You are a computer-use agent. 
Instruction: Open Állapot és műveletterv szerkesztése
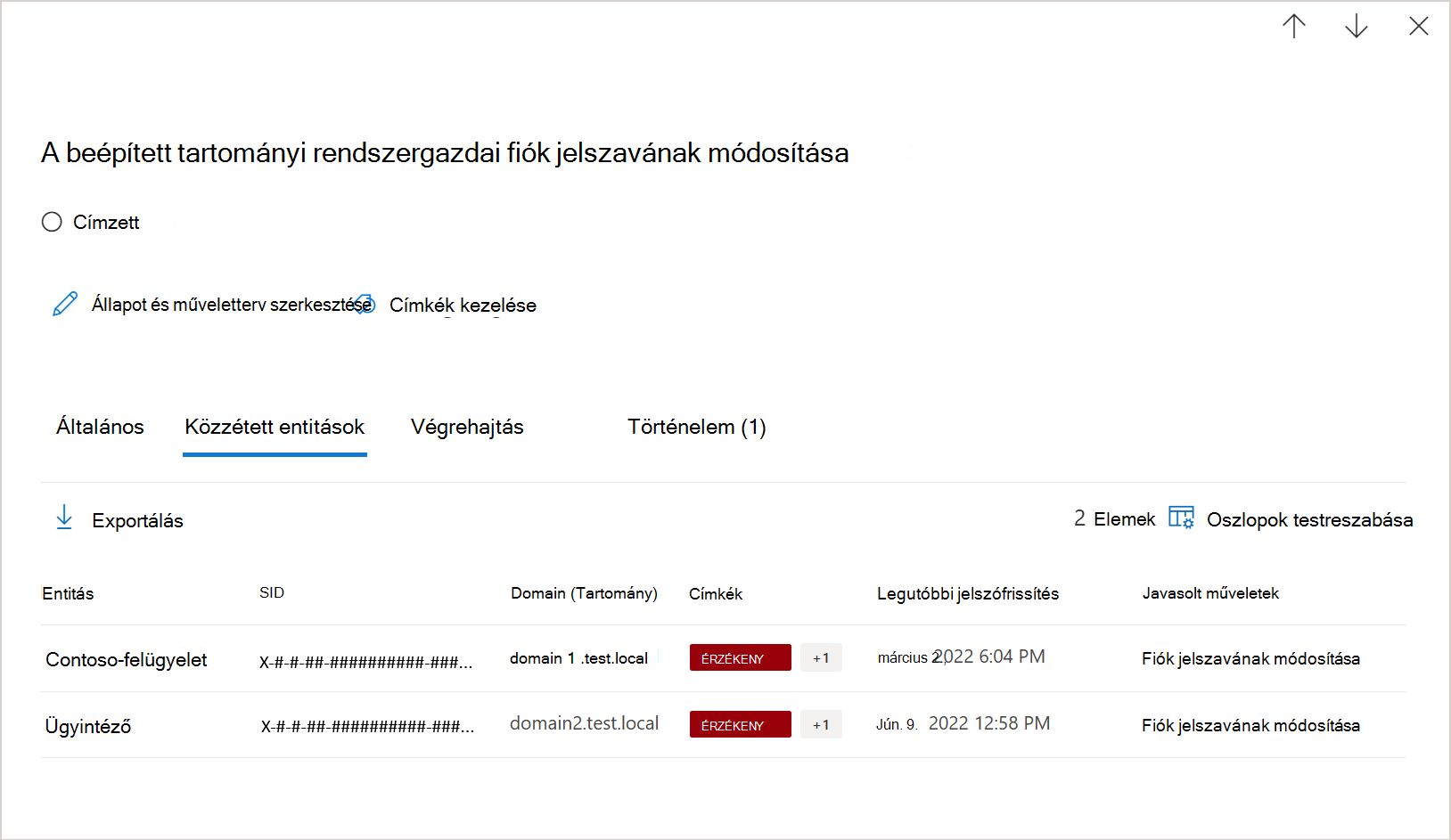(x=232, y=305)
